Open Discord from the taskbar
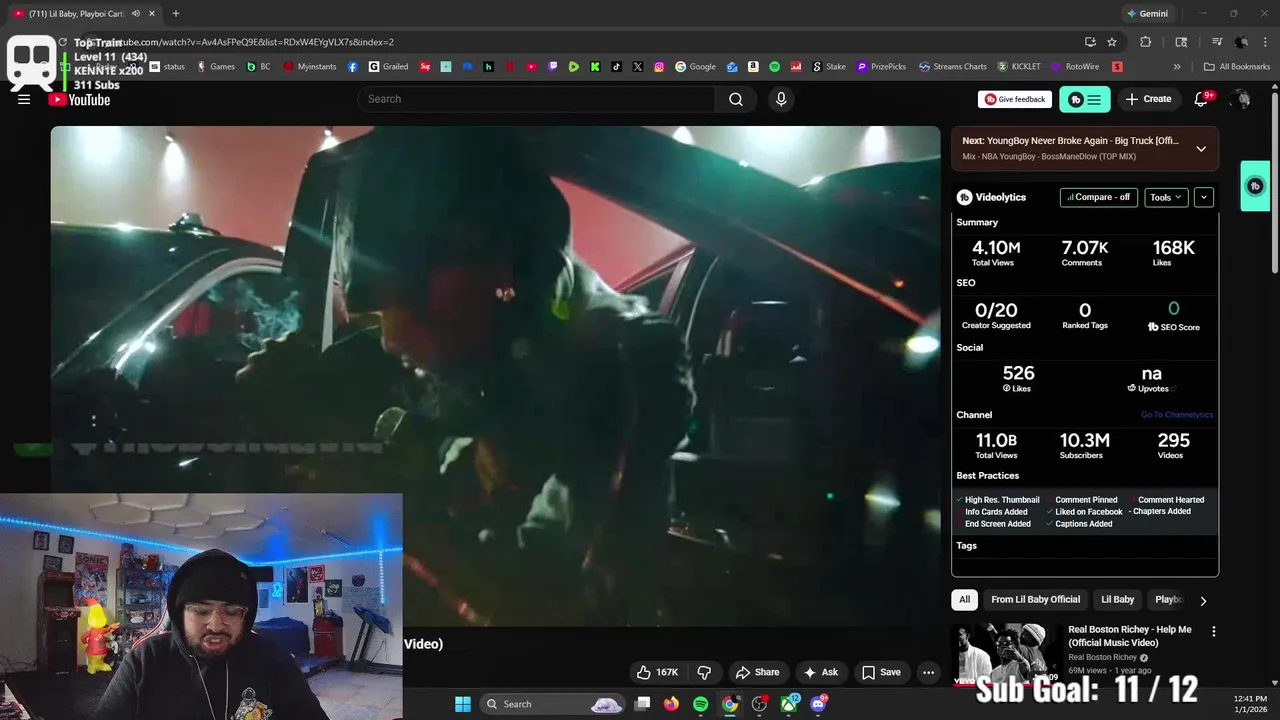The height and width of the screenshot is (720, 1280). point(818,704)
